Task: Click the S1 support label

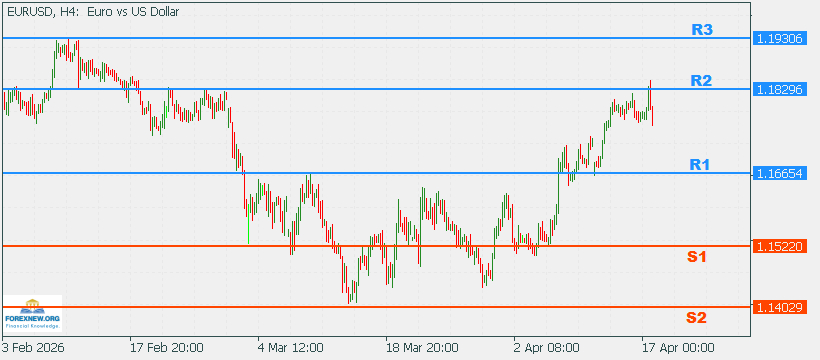Action: coord(697,256)
